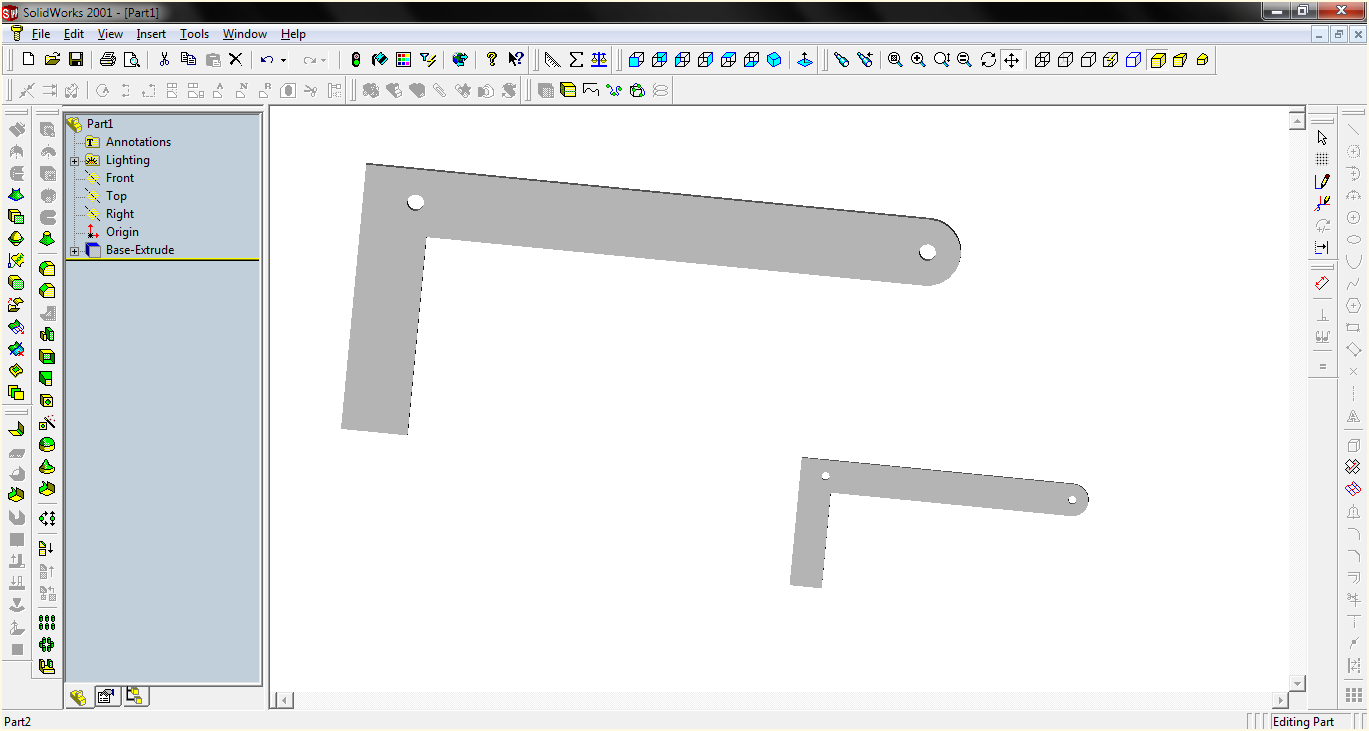Image resolution: width=1369 pixels, height=731 pixels.
Task: Open the Edit menu
Action: tap(73, 34)
